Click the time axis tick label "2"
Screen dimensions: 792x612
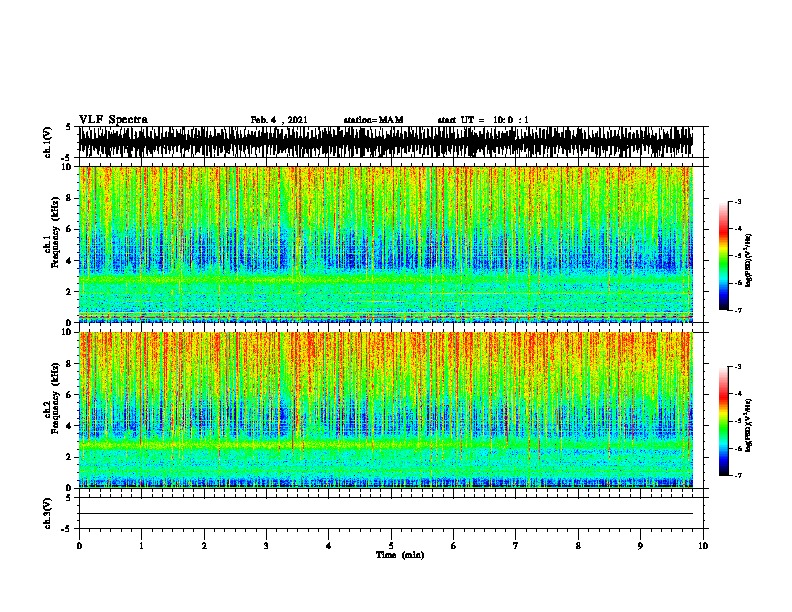204,545
